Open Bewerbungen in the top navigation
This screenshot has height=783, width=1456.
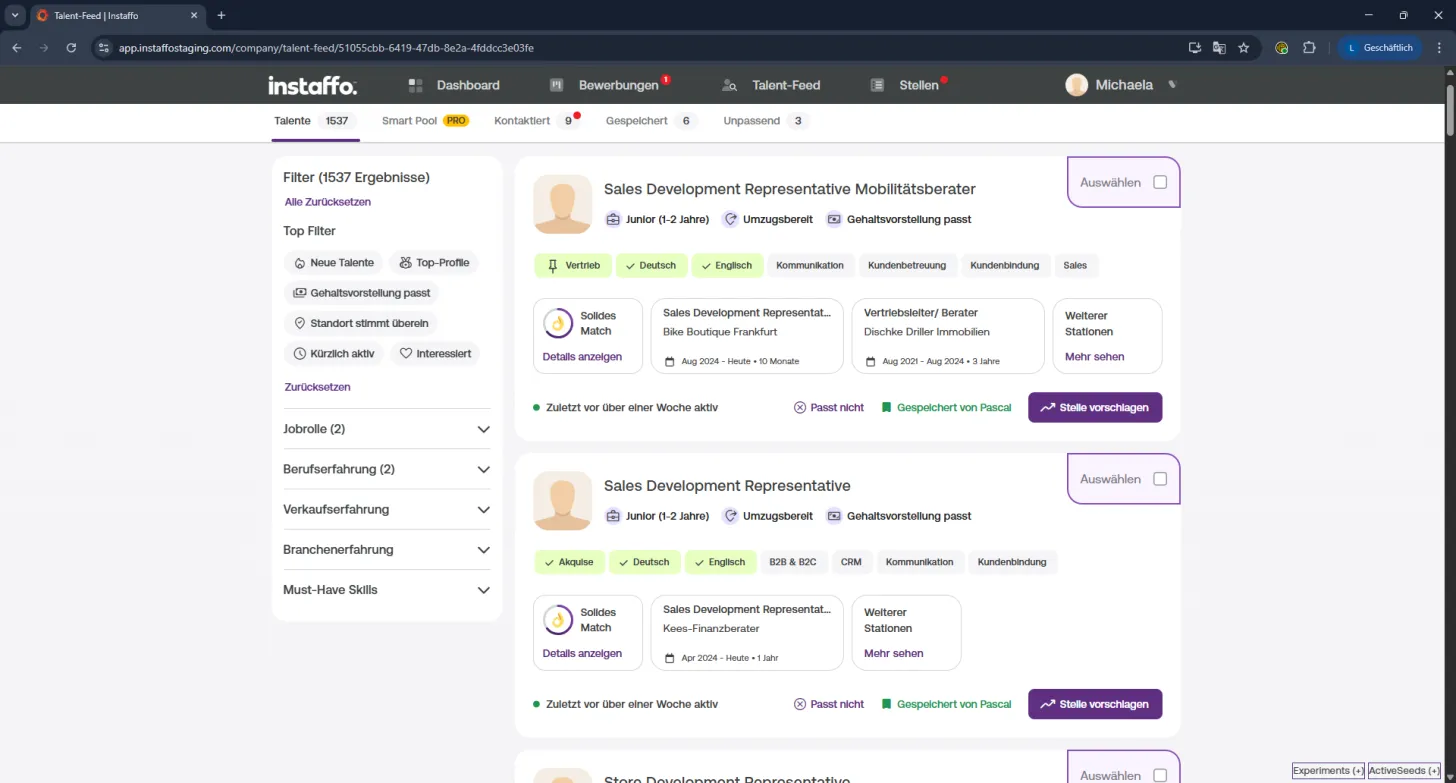(x=610, y=85)
